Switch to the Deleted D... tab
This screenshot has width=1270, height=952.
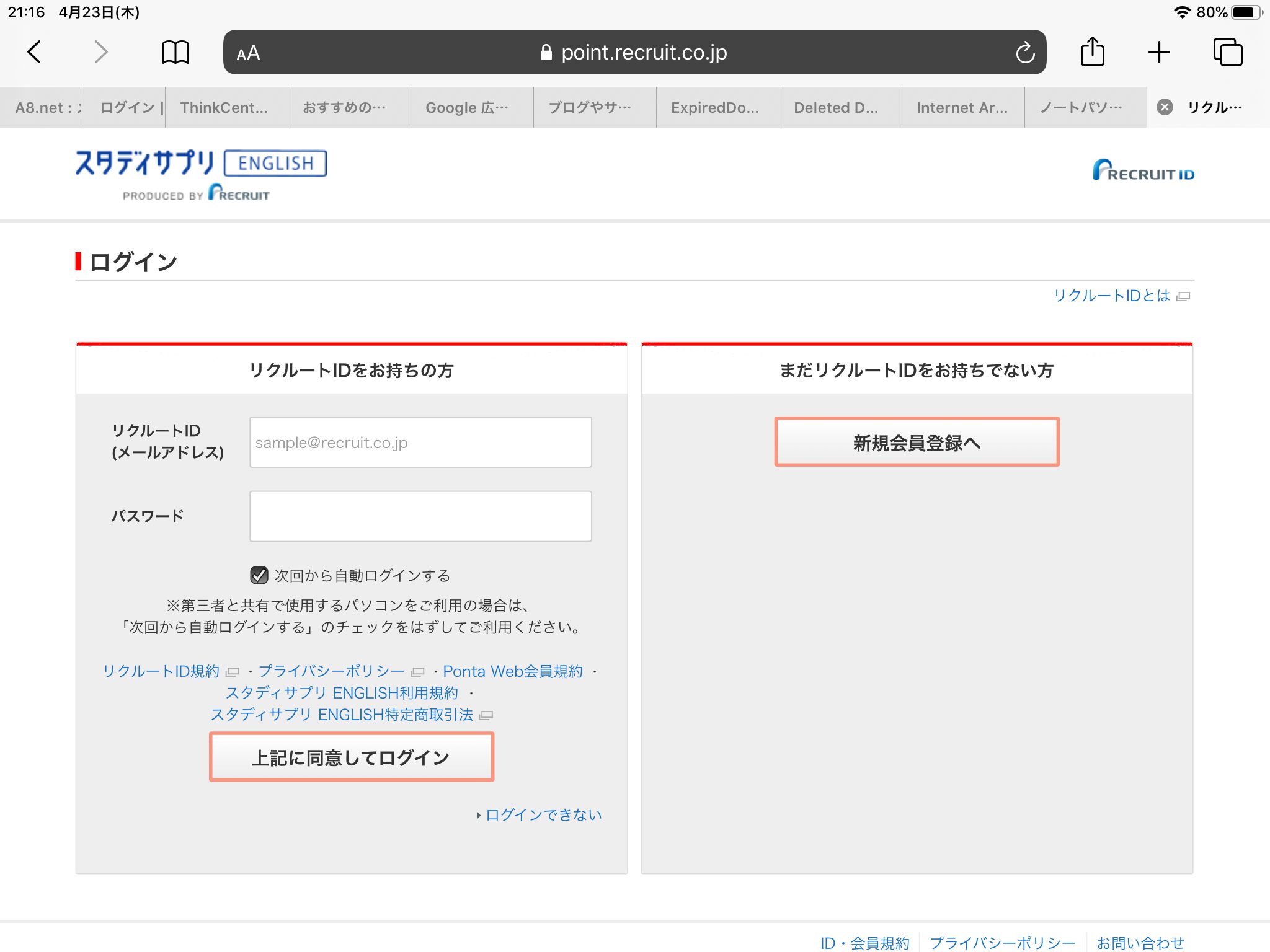pos(840,108)
